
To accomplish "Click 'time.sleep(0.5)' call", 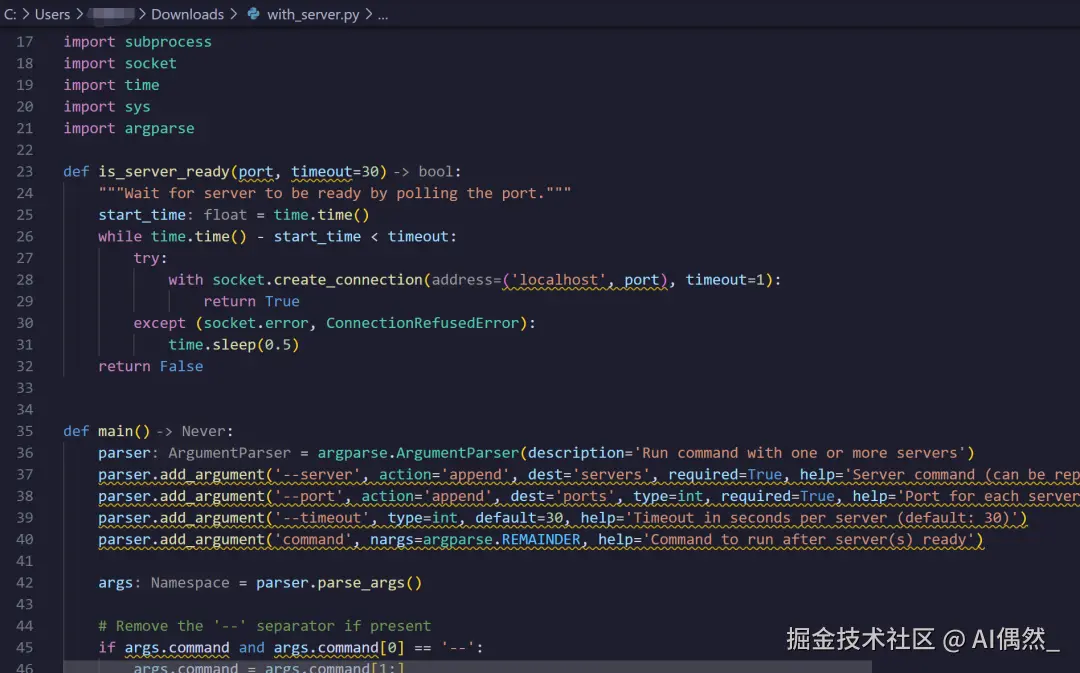I will pos(234,344).
